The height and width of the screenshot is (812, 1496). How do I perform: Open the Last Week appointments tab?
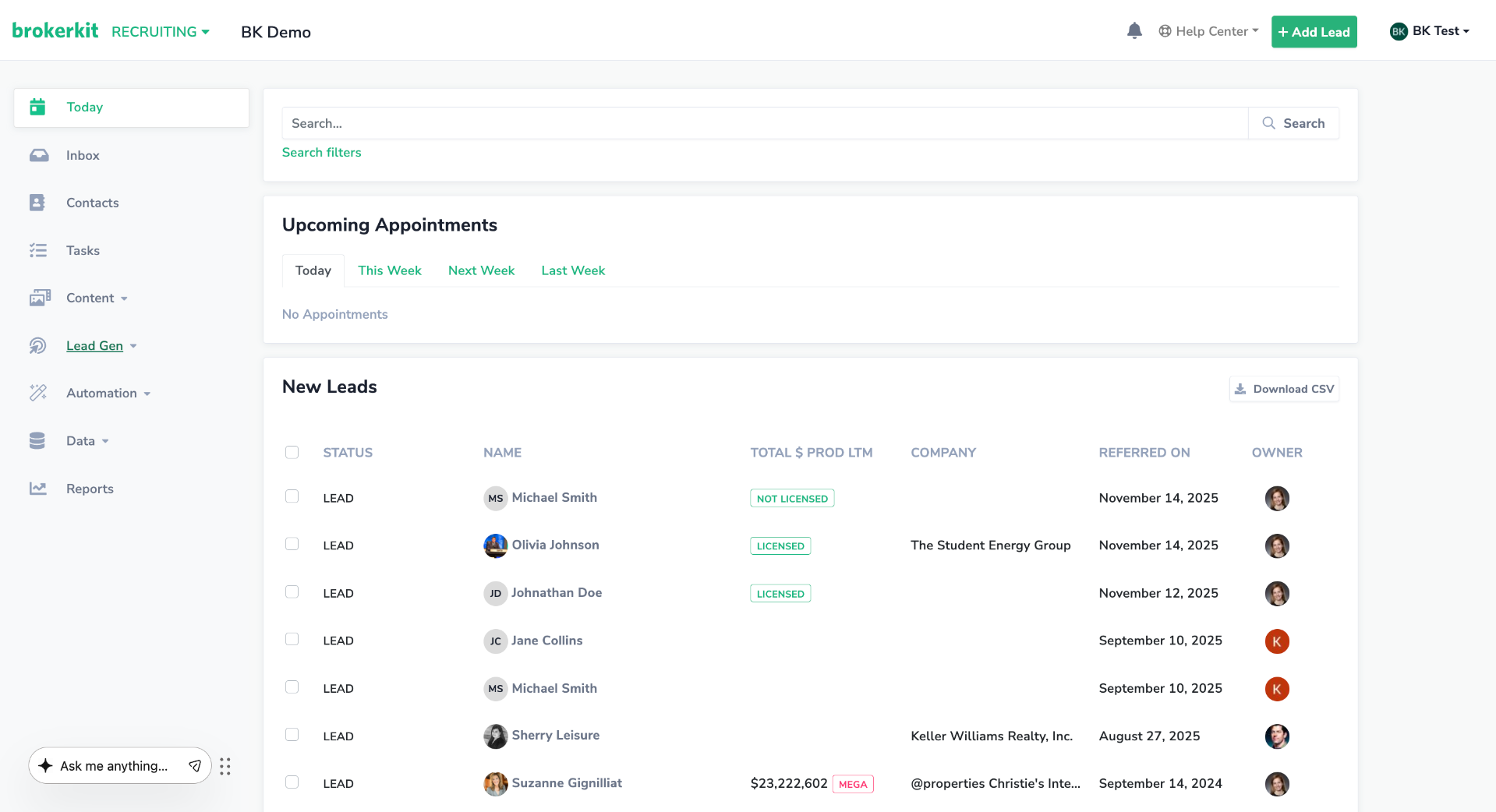coord(573,270)
